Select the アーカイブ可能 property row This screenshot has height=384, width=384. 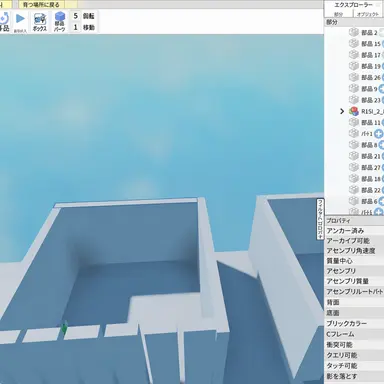354,241
